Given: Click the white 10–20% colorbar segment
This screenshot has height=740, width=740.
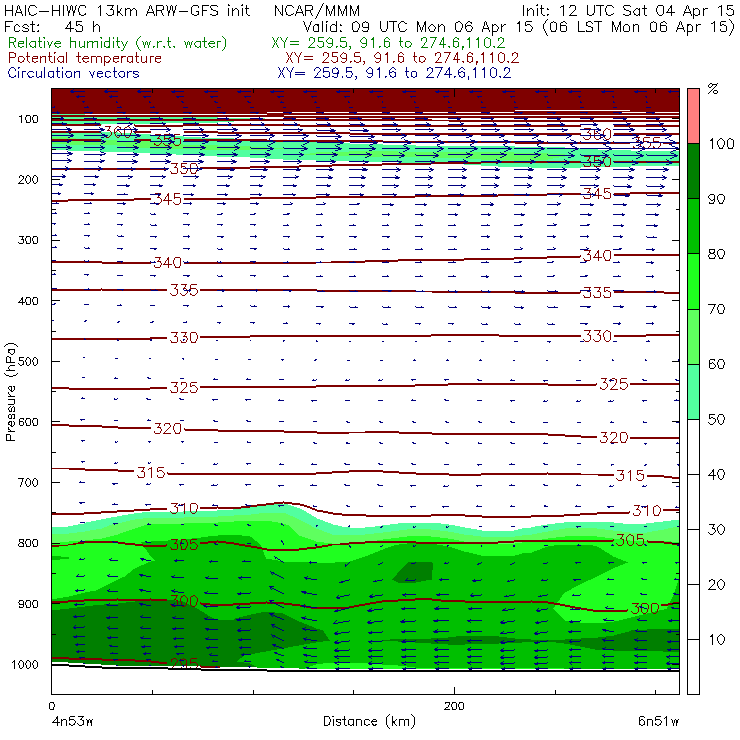Looking at the screenshot, I should coord(693,612).
